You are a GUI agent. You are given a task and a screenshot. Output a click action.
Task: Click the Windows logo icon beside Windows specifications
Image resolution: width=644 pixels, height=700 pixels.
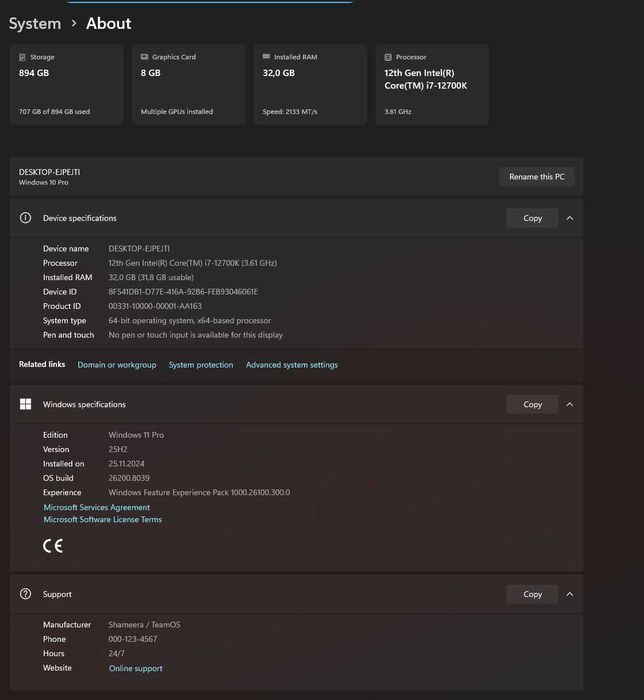(x=25, y=404)
